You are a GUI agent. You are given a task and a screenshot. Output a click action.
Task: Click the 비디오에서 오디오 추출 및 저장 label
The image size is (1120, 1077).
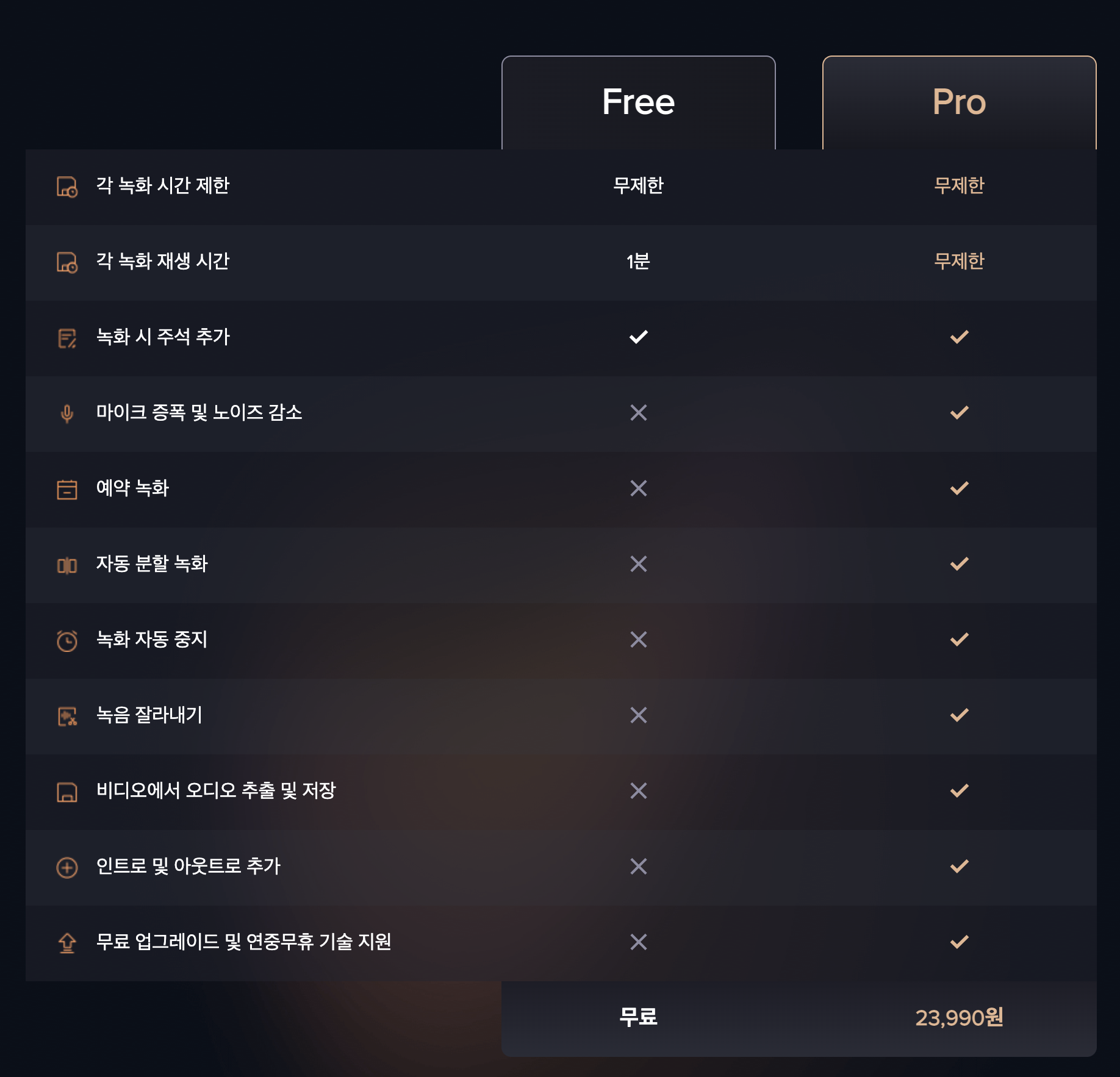coord(216,790)
